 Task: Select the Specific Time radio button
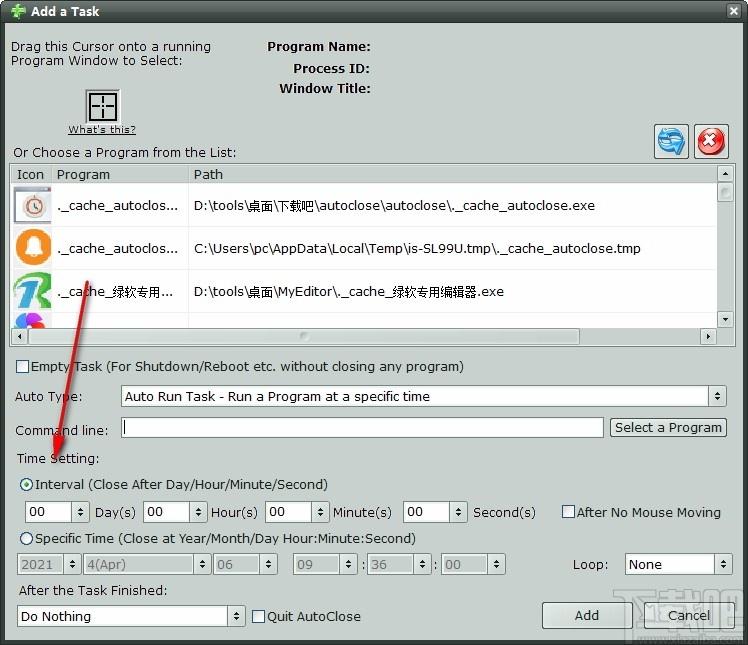click(26, 539)
